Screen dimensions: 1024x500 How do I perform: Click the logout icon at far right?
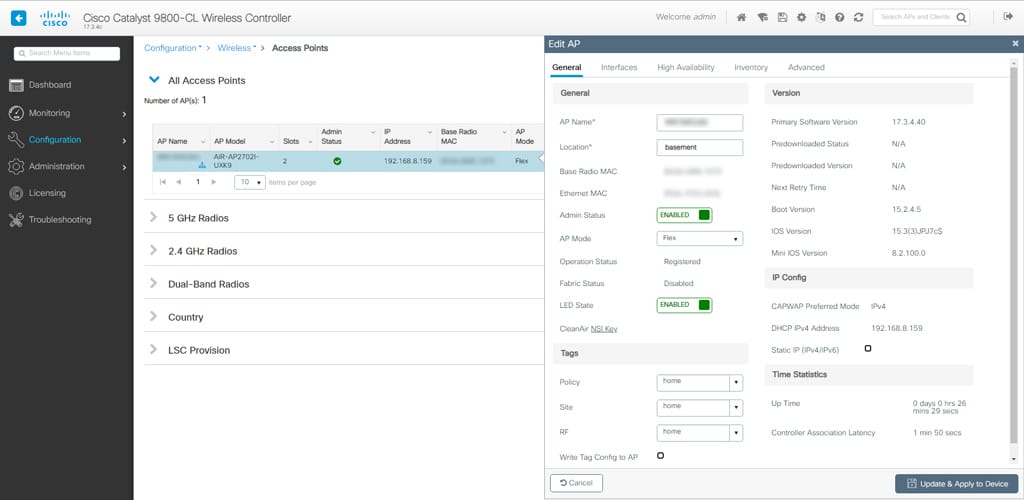point(1008,17)
